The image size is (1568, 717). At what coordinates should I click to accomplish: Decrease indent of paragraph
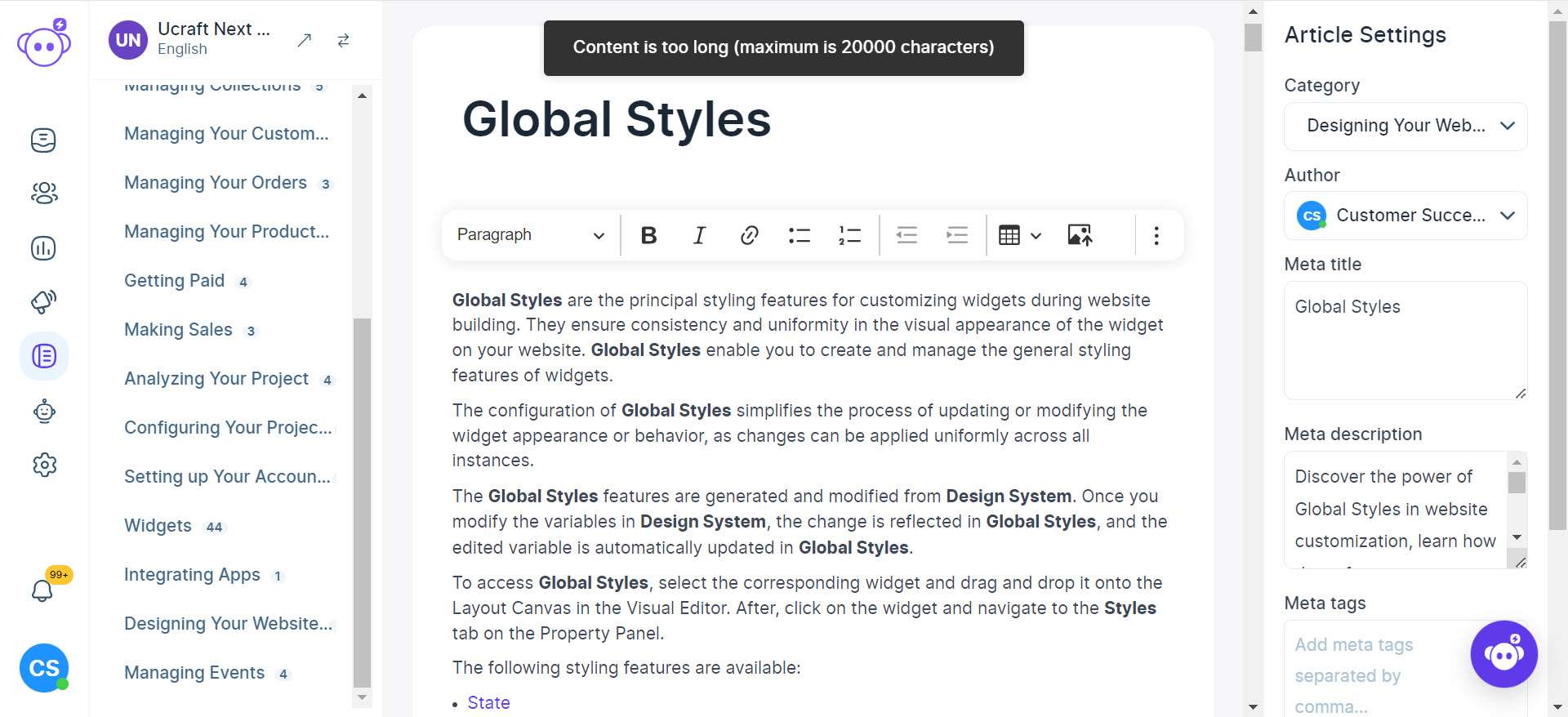click(906, 235)
